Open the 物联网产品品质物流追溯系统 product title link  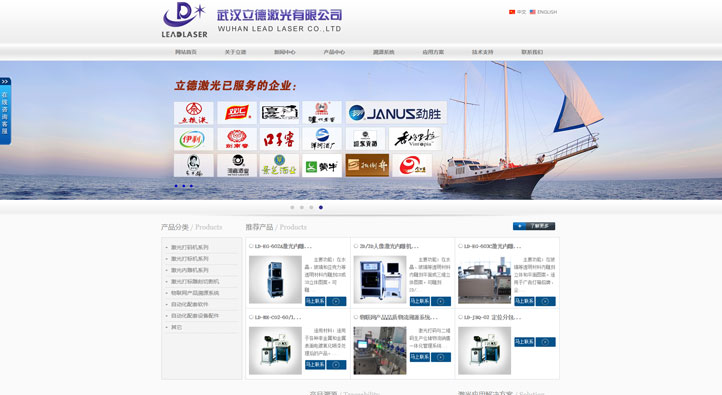coord(398,317)
